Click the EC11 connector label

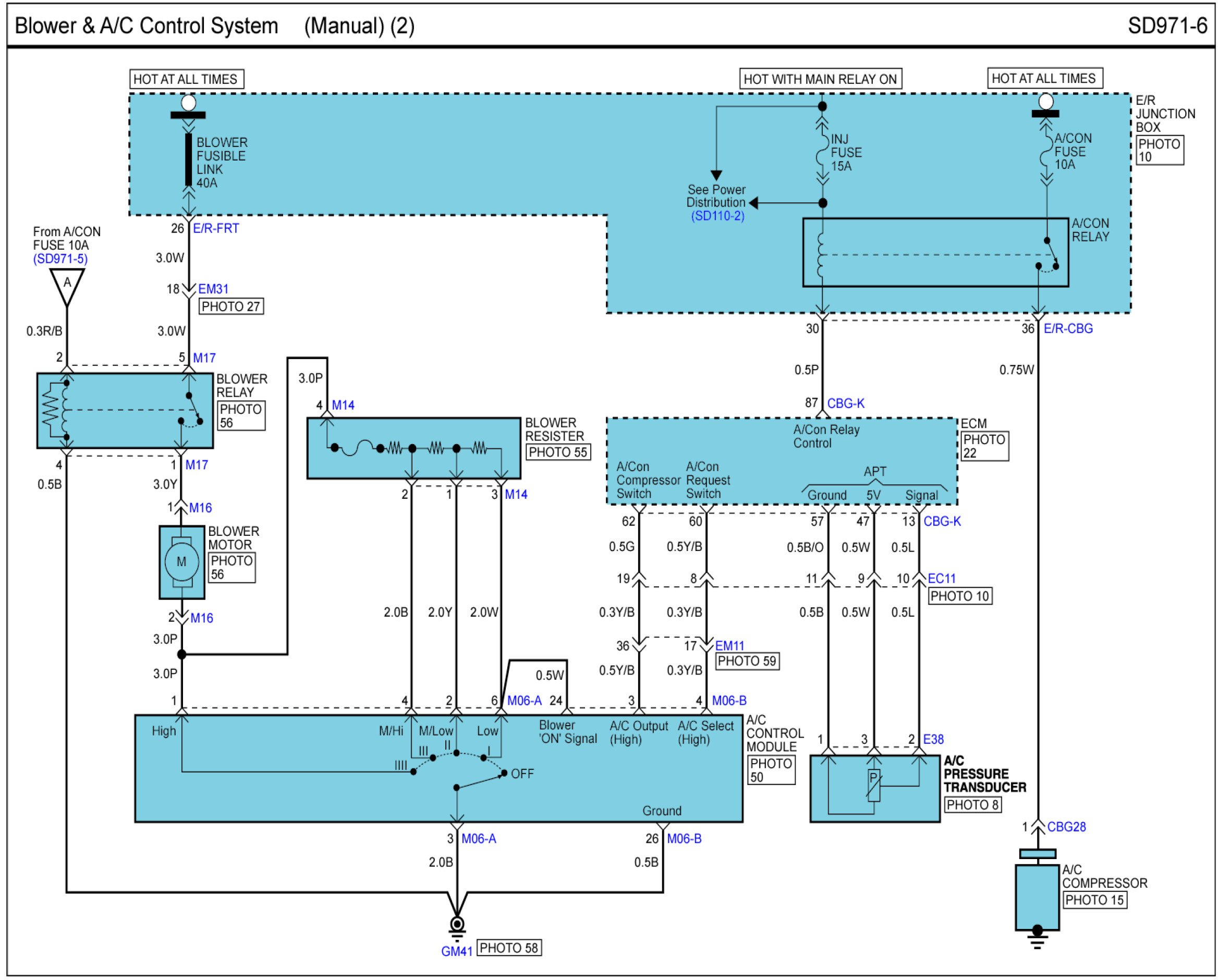click(942, 579)
